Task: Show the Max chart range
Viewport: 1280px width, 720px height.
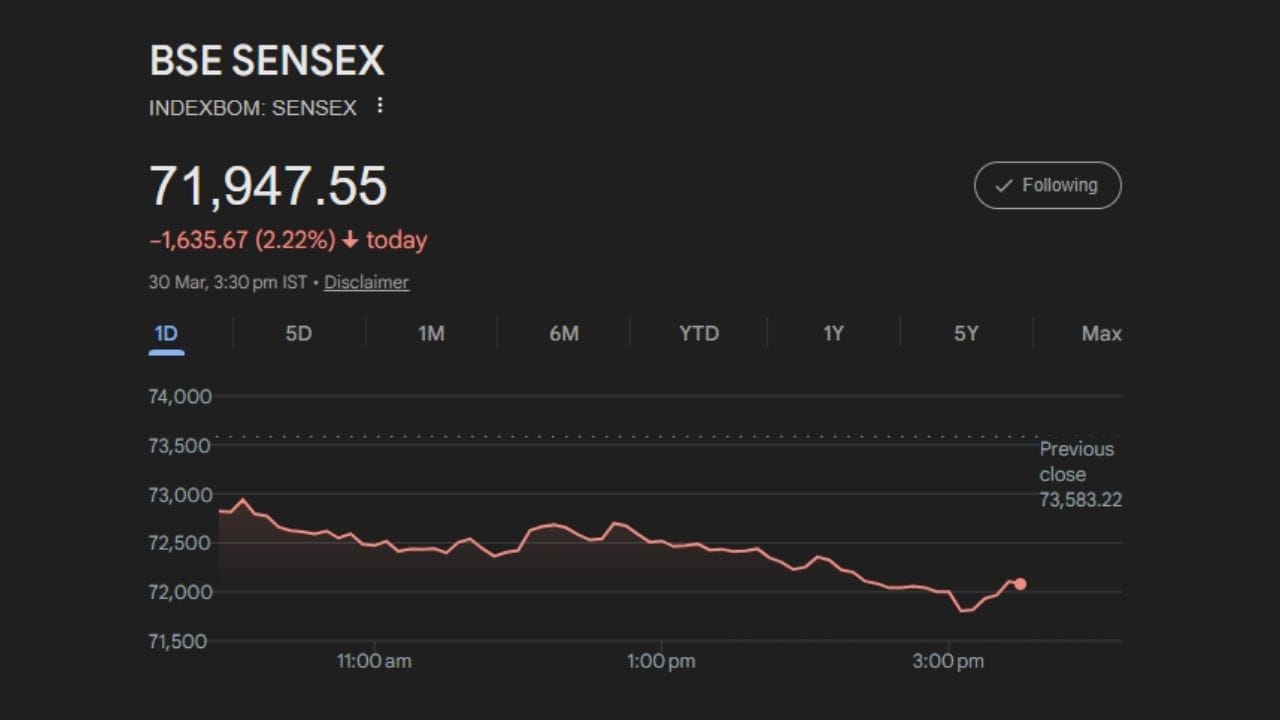Action: coord(1101,334)
